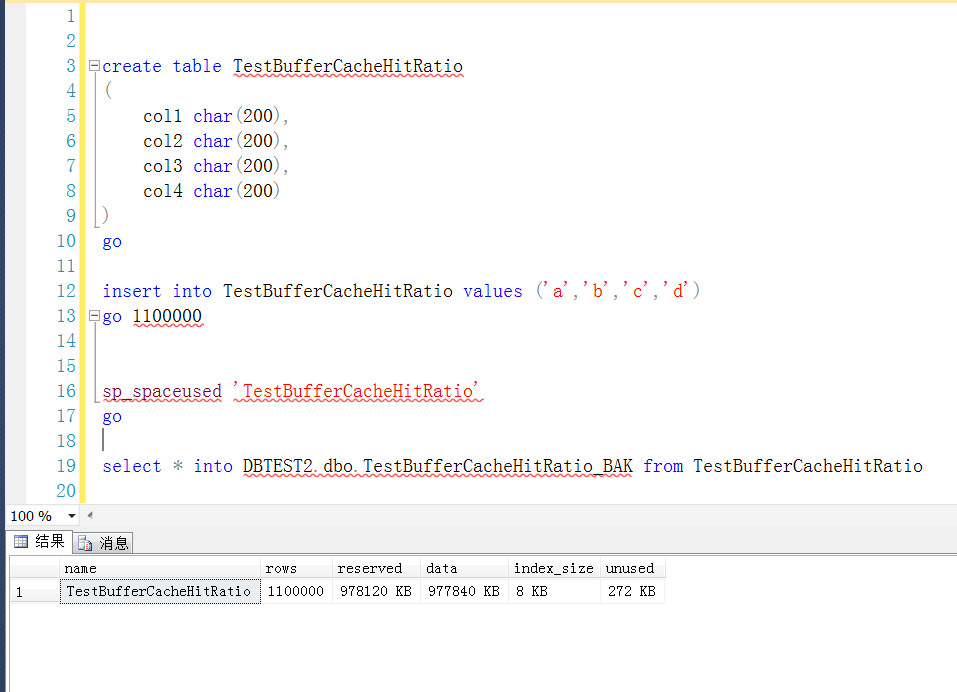Image resolution: width=957 pixels, height=692 pixels.
Task: Select the data column header
Action: pyautogui.click(x=464, y=568)
